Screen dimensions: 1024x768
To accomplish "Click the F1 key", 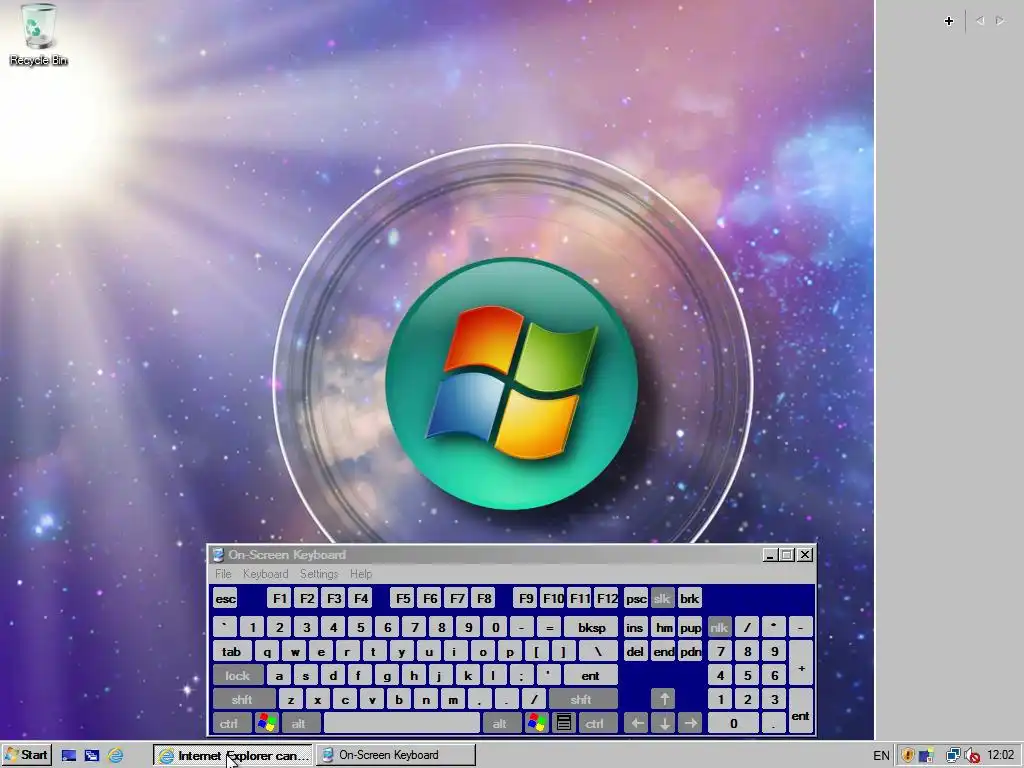I will pyautogui.click(x=280, y=598).
